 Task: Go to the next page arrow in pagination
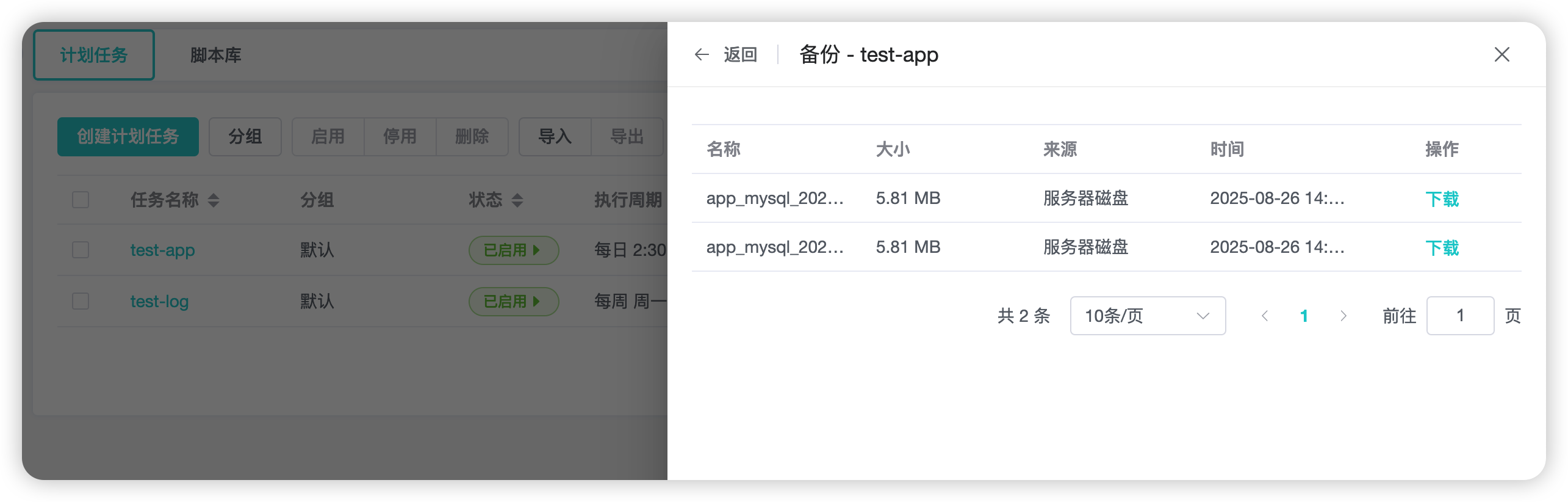(x=1343, y=316)
